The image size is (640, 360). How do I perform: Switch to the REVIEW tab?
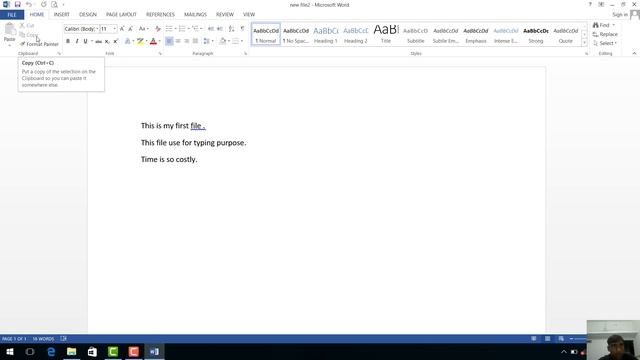click(x=225, y=15)
